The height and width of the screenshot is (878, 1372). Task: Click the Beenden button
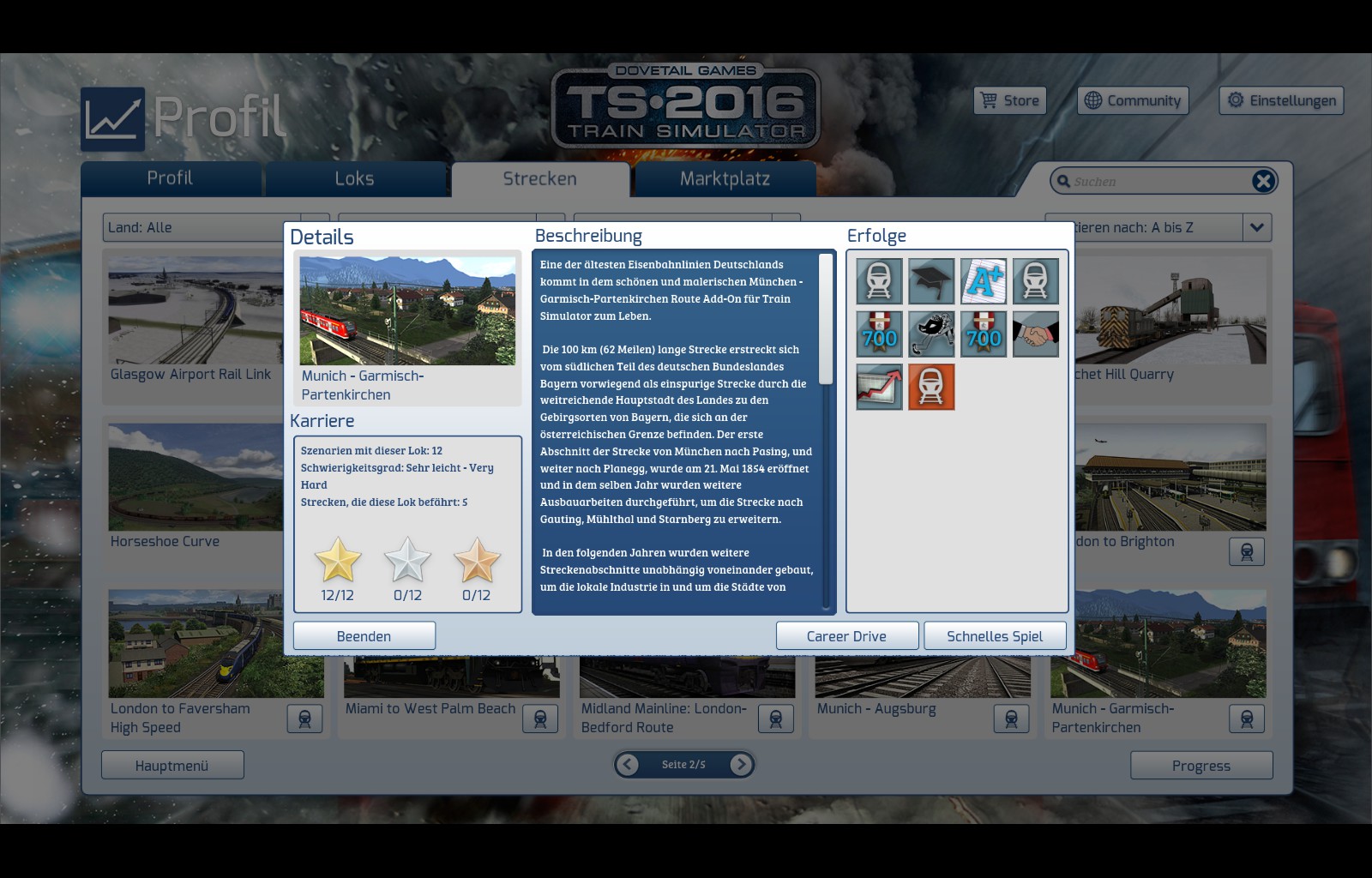tap(364, 636)
